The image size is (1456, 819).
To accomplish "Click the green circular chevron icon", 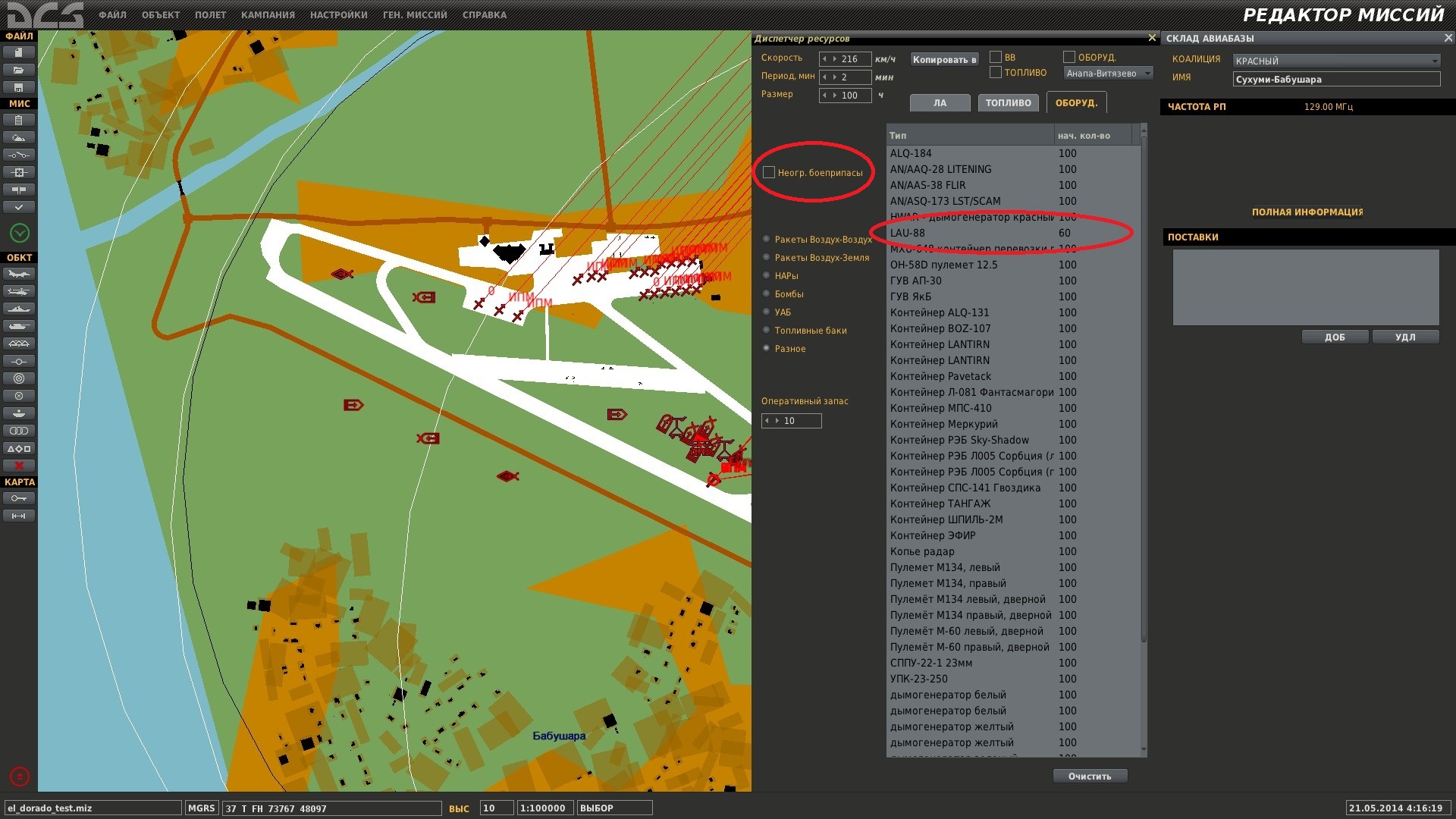I will point(20,233).
